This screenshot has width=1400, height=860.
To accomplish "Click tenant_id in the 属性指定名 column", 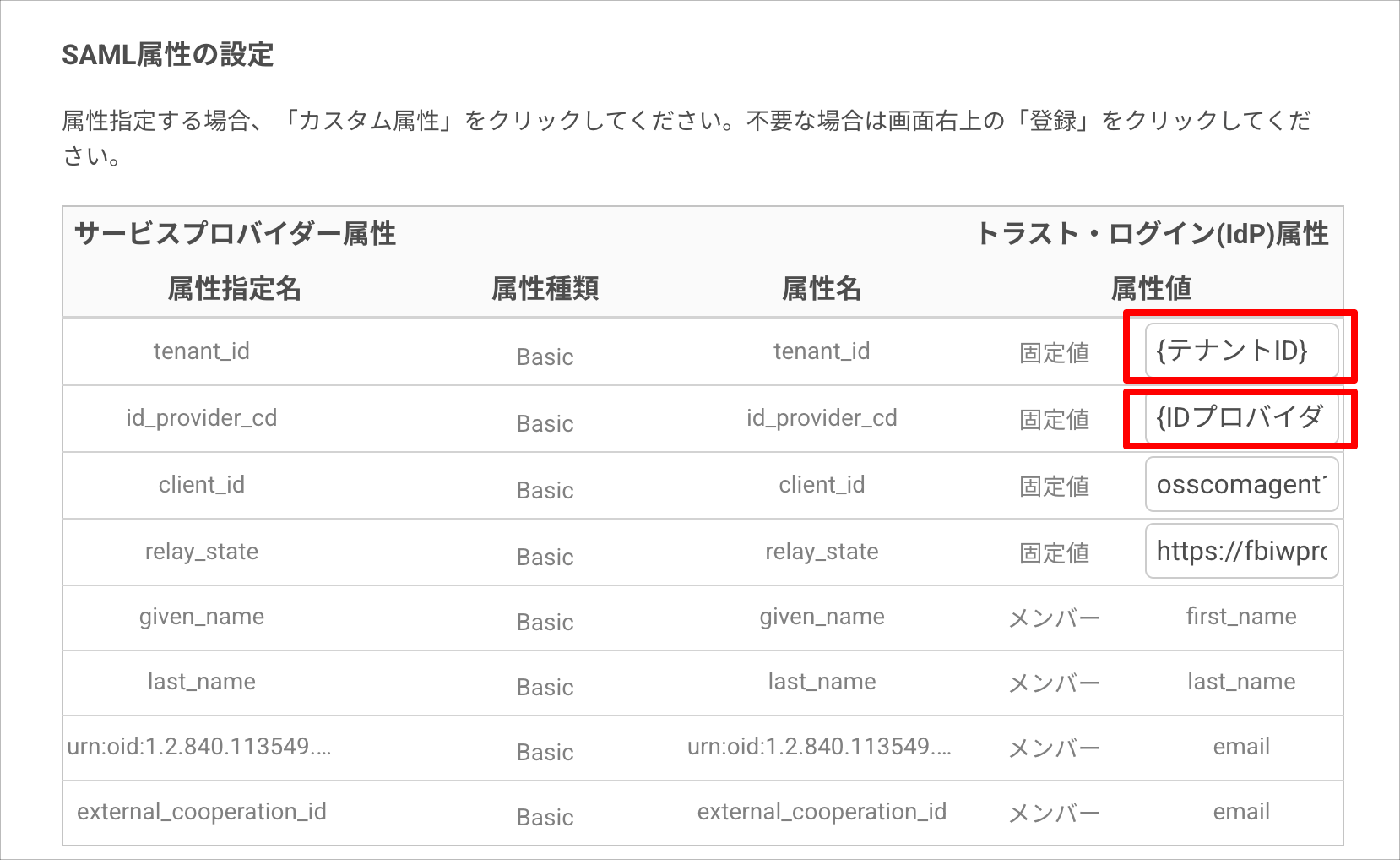I will [201, 351].
